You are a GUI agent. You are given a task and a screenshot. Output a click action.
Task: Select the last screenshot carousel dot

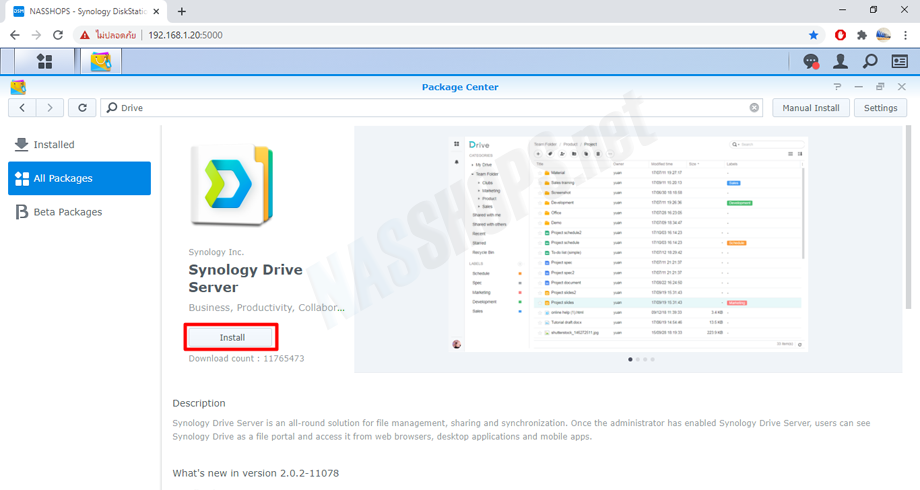[x=652, y=359]
